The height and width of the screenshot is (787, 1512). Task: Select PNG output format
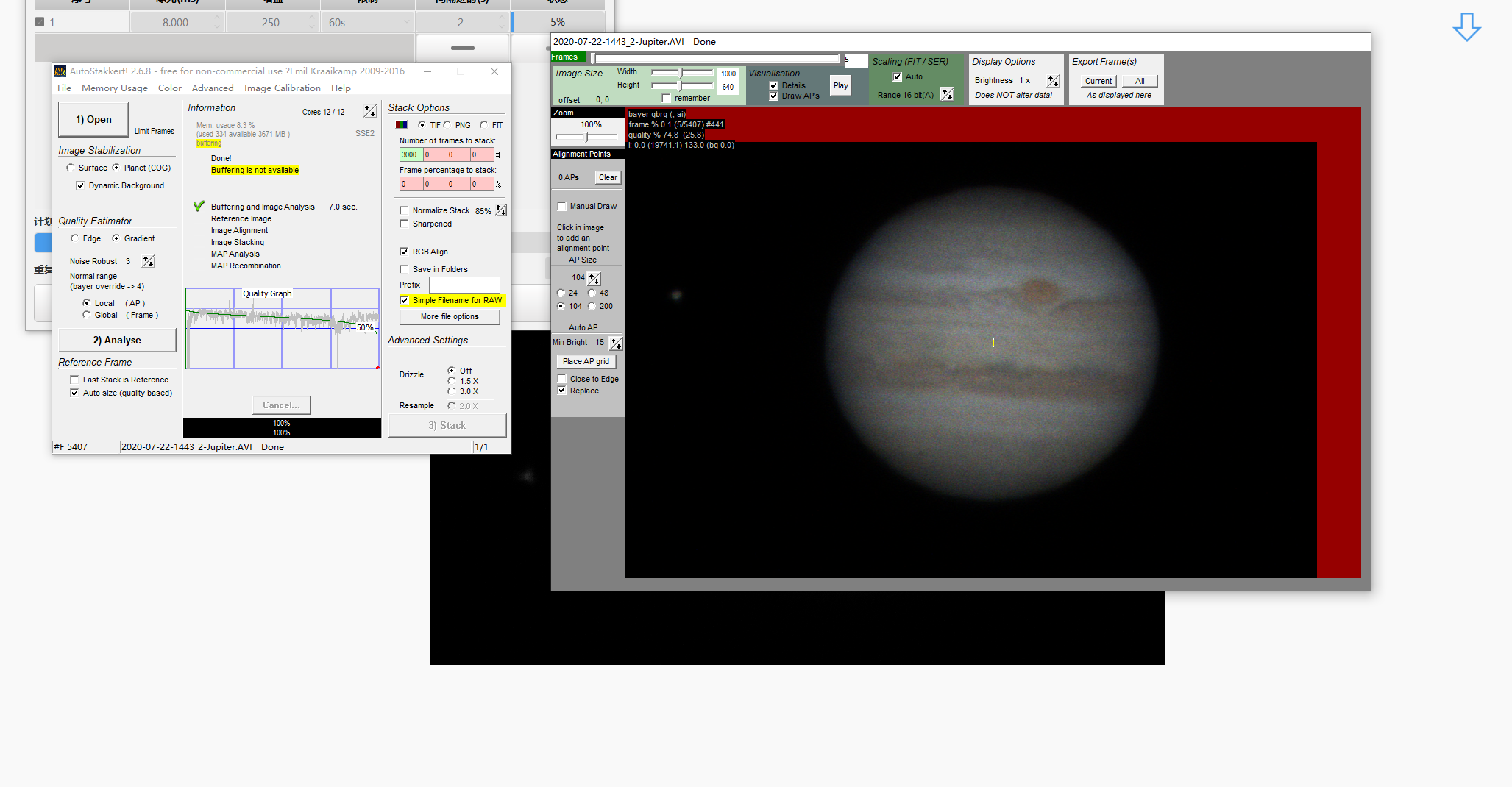(447, 125)
